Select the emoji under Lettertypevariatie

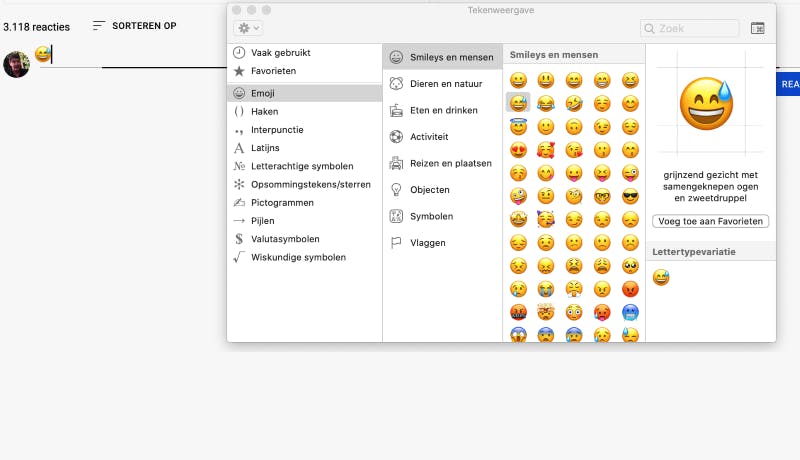pyautogui.click(x=661, y=277)
